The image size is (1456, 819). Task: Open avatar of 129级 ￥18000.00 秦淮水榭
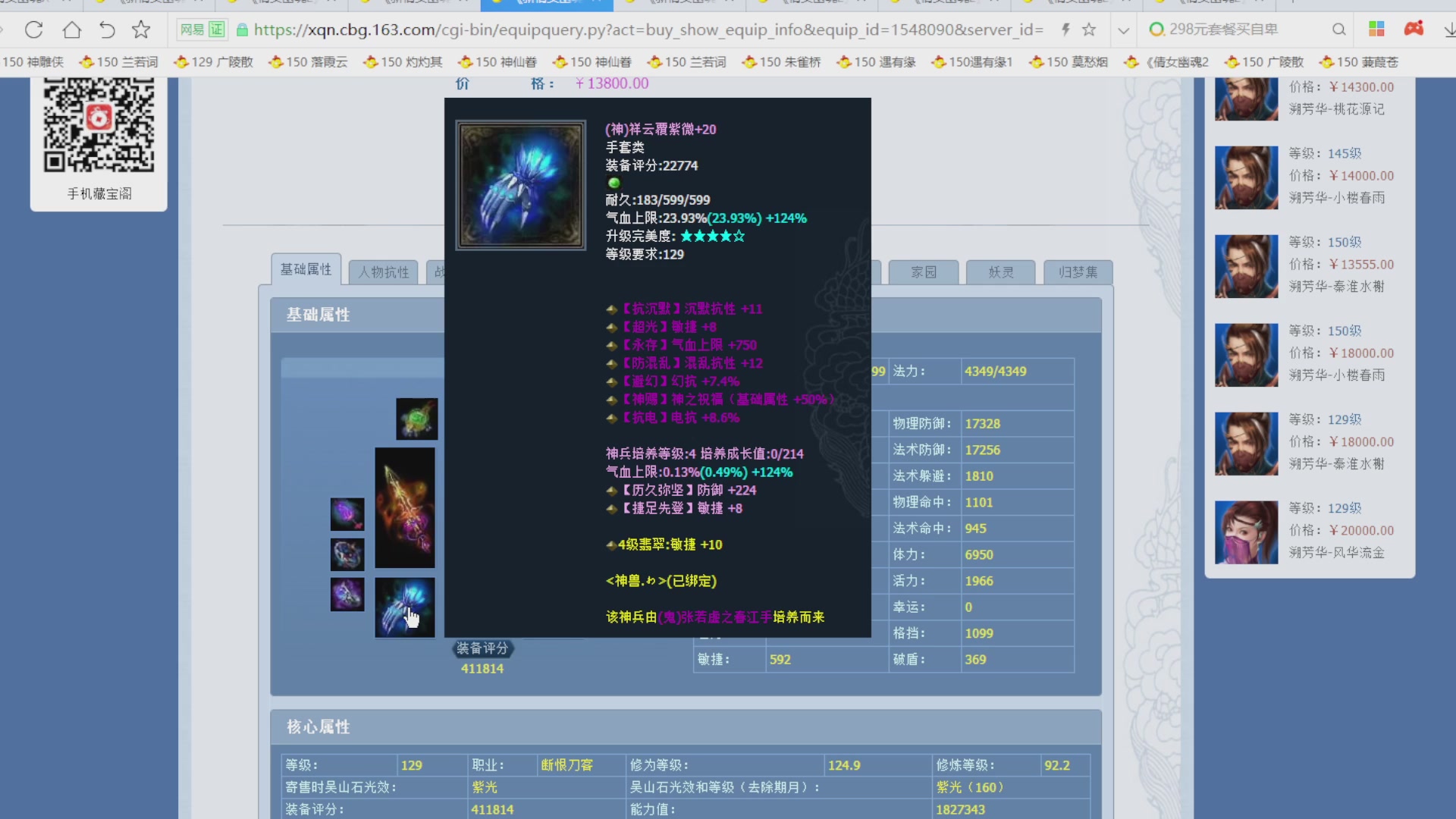[x=1247, y=444]
